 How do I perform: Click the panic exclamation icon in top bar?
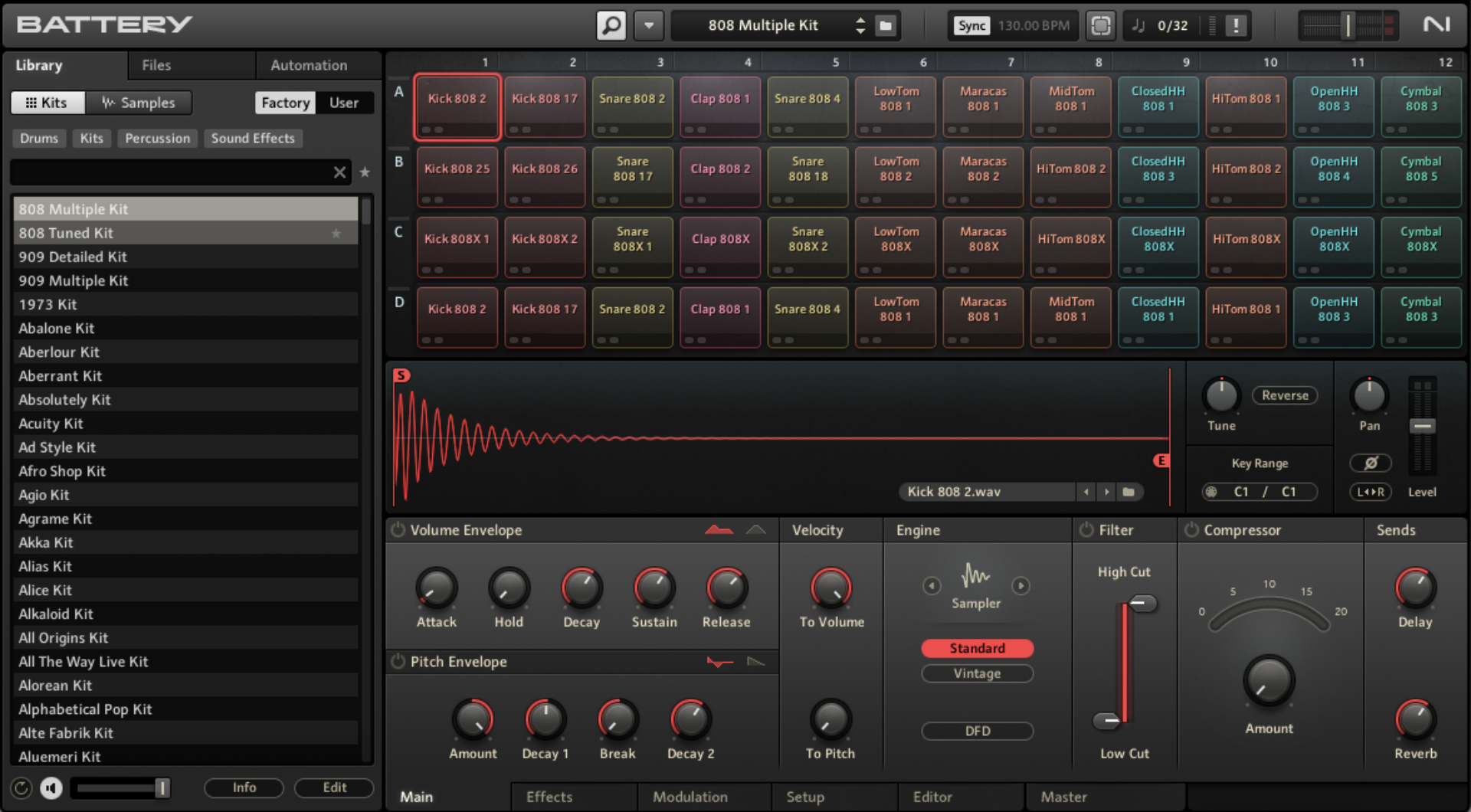(x=1234, y=25)
